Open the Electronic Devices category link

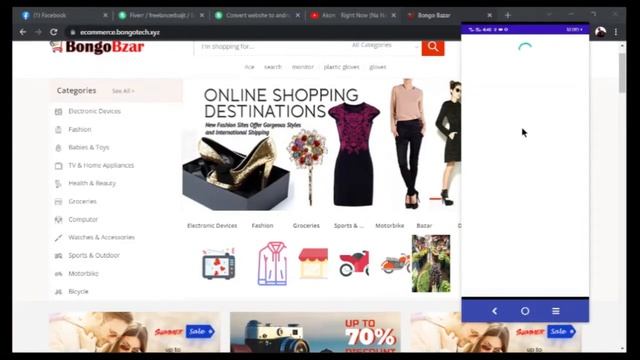point(94,111)
